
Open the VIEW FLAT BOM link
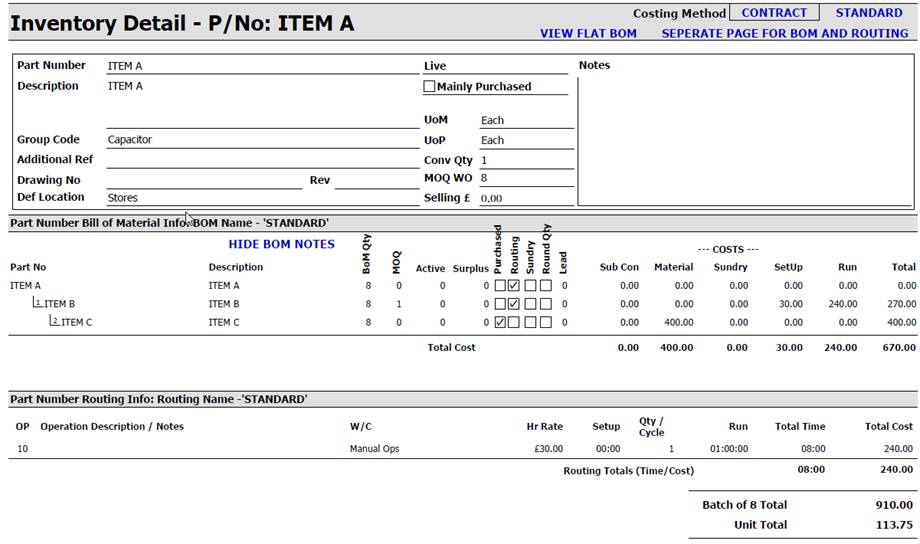coord(588,33)
